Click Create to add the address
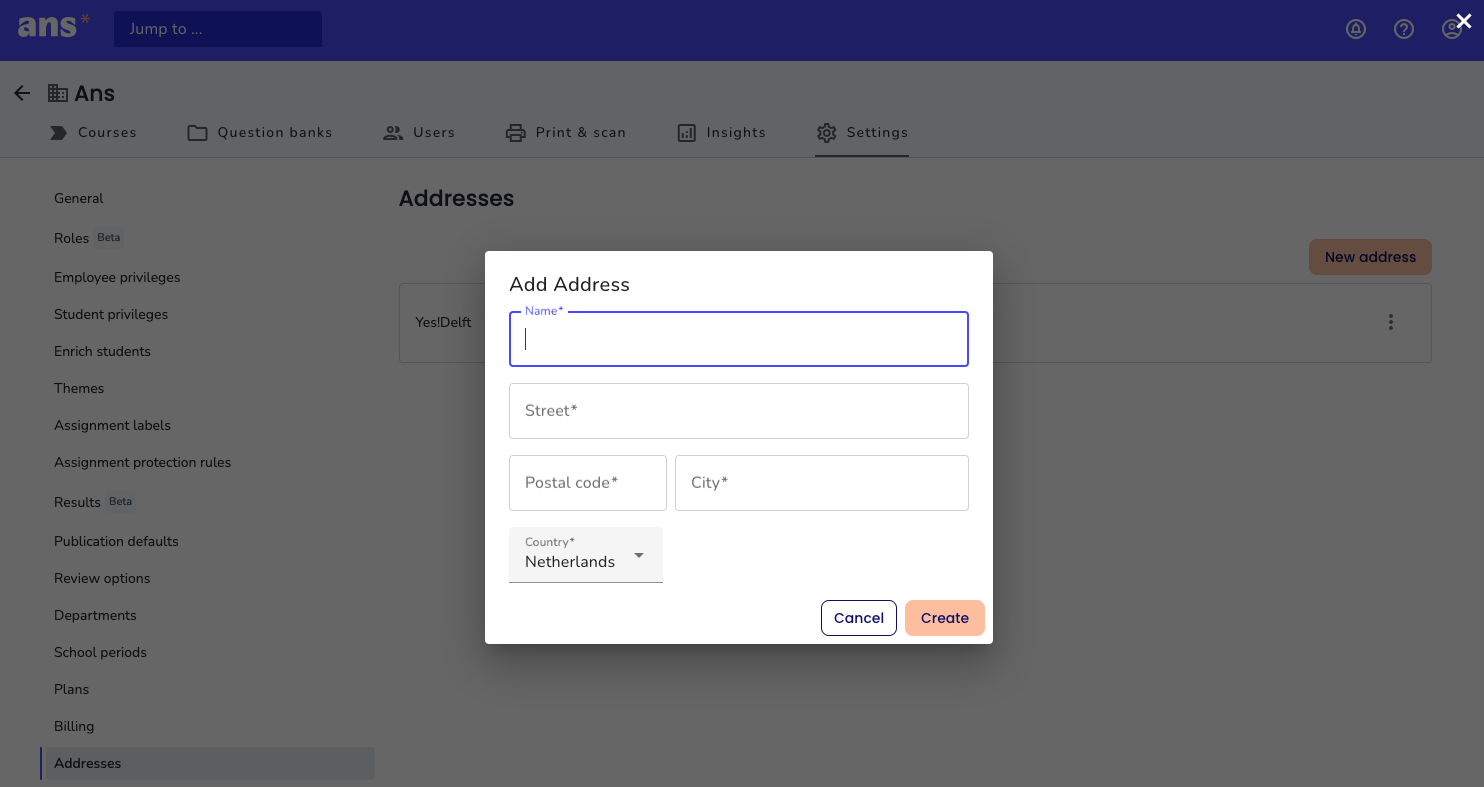The height and width of the screenshot is (787, 1484). pos(945,618)
